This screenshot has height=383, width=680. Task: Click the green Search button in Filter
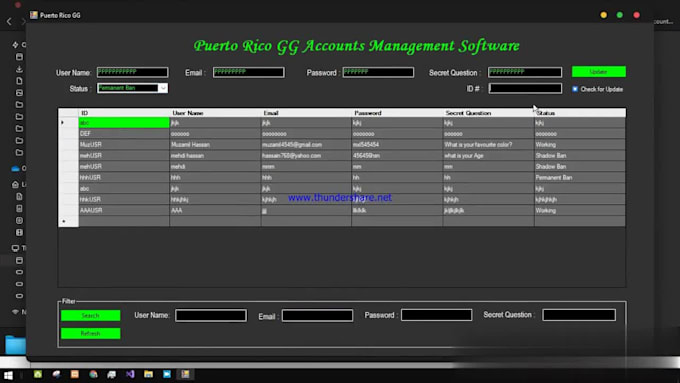[x=91, y=315]
